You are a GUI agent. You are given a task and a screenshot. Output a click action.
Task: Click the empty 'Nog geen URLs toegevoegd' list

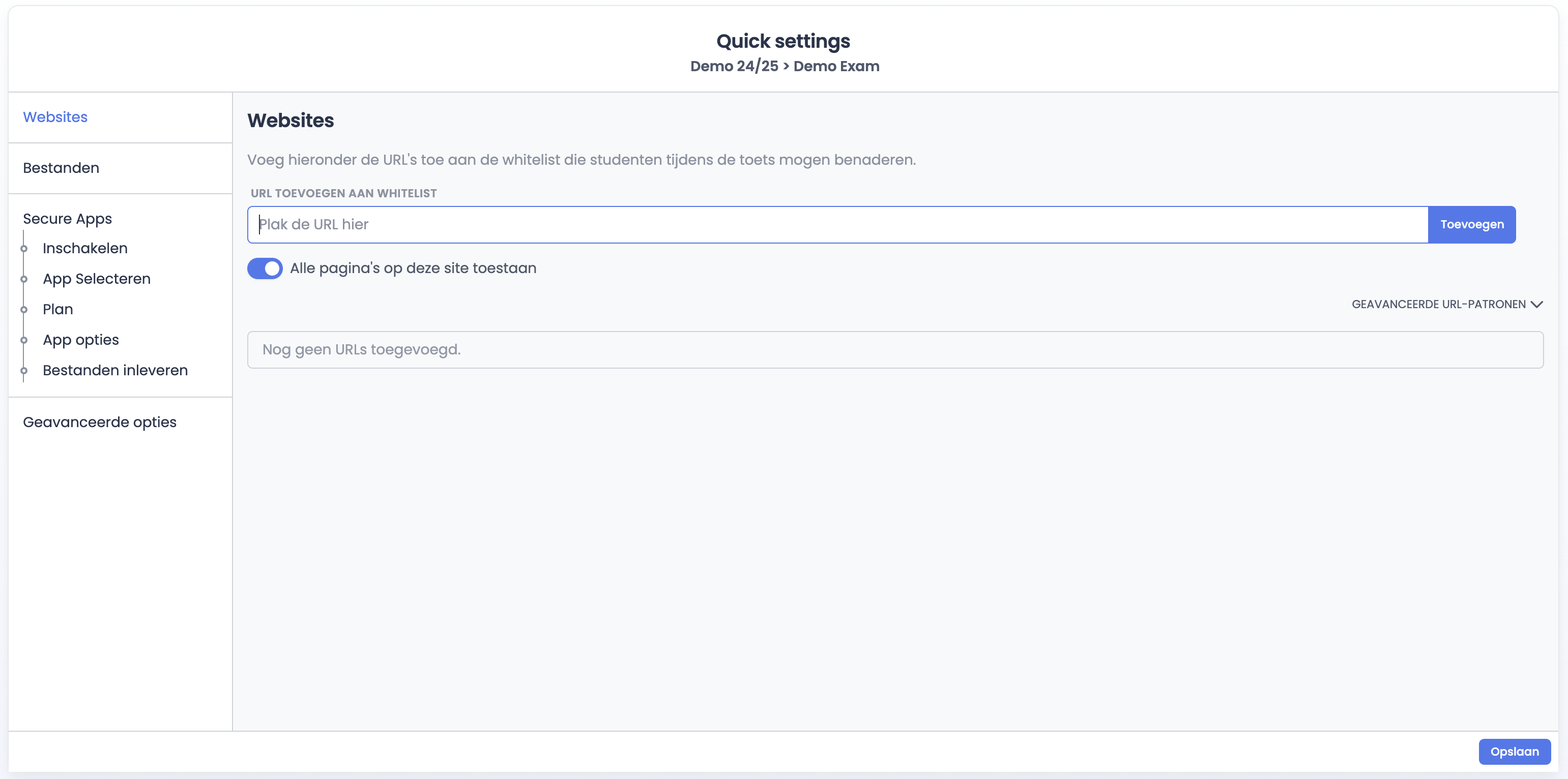click(x=895, y=350)
